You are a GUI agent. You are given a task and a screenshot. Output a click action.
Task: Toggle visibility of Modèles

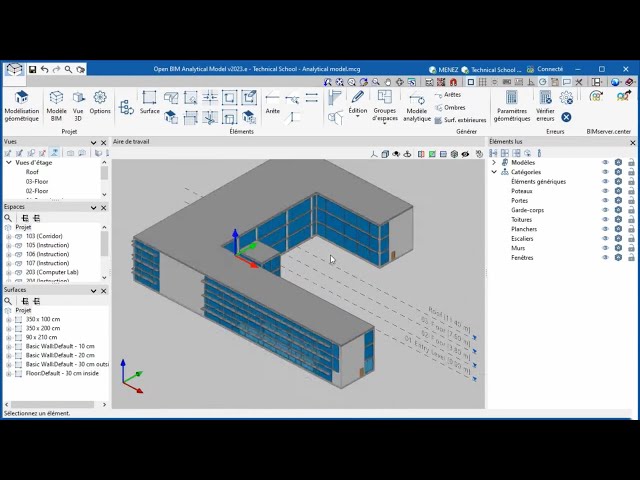(605, 162)
